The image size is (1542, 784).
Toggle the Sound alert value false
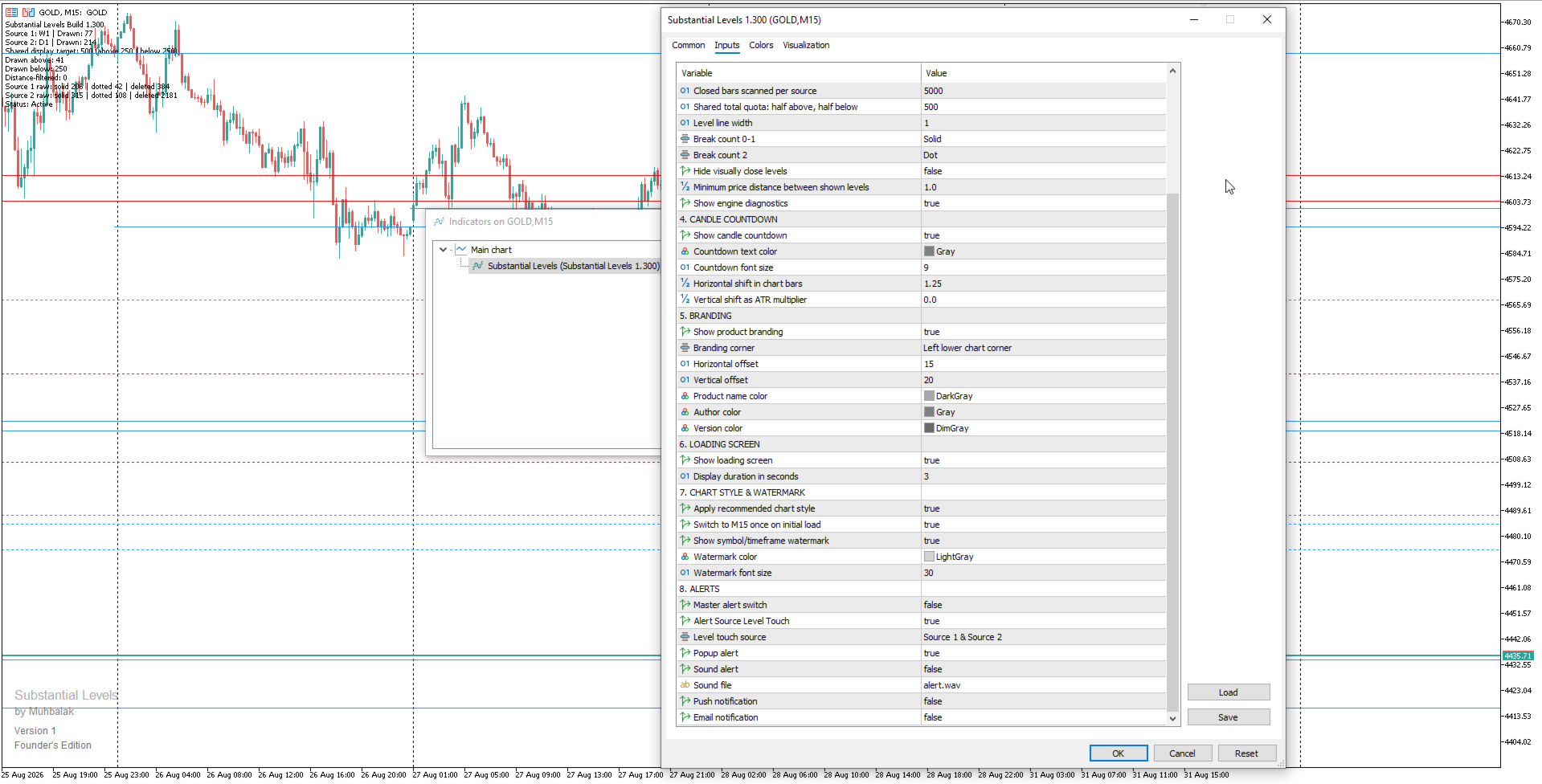[1043, 669]
